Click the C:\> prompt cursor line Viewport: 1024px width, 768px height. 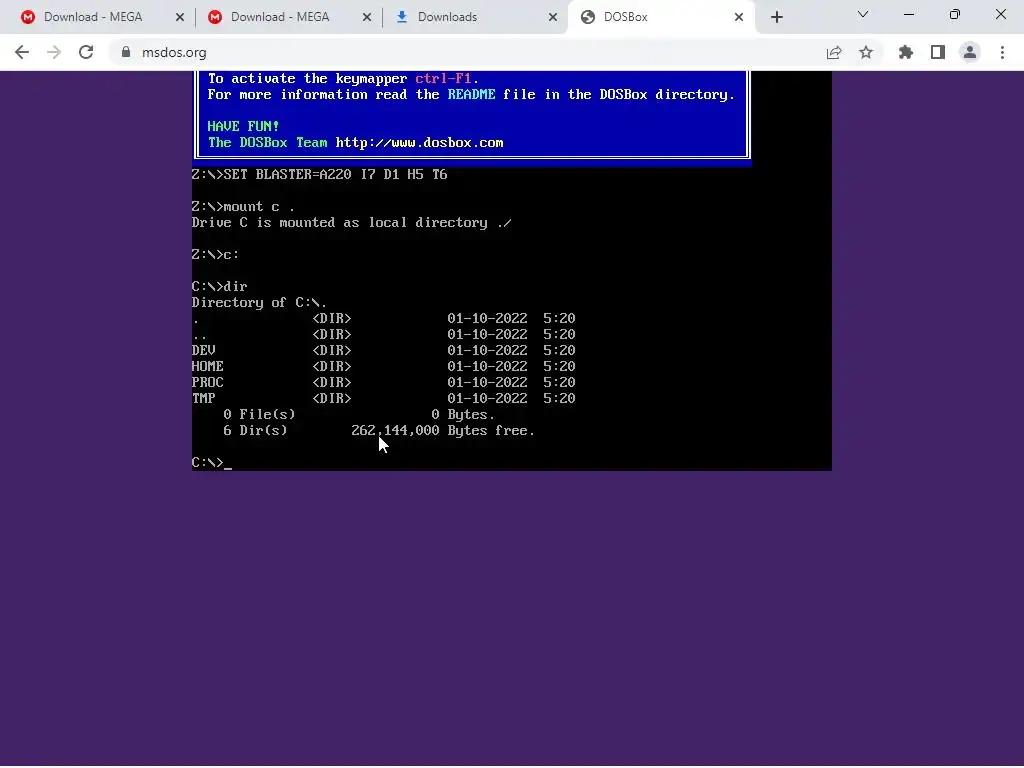coord(212,463)
